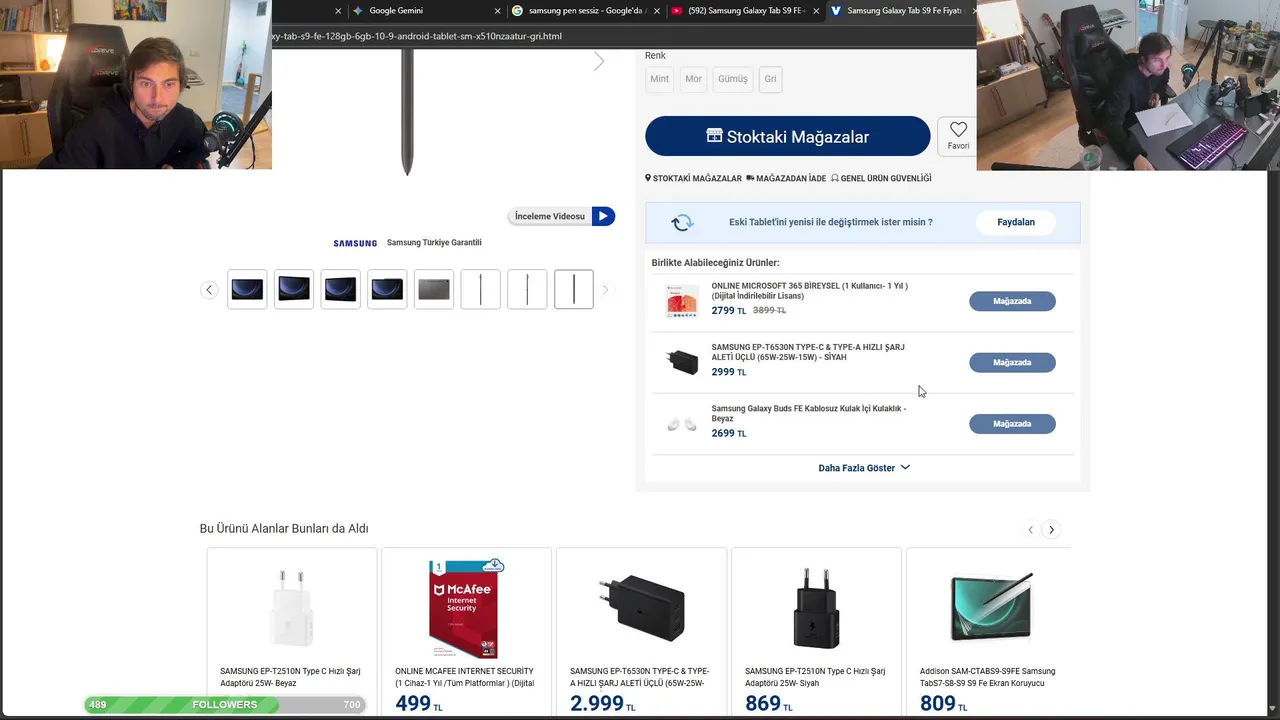Choose the Mor color option
Image resolution: width=1280 pixels, height=720 pixels.
click(693, 79)
